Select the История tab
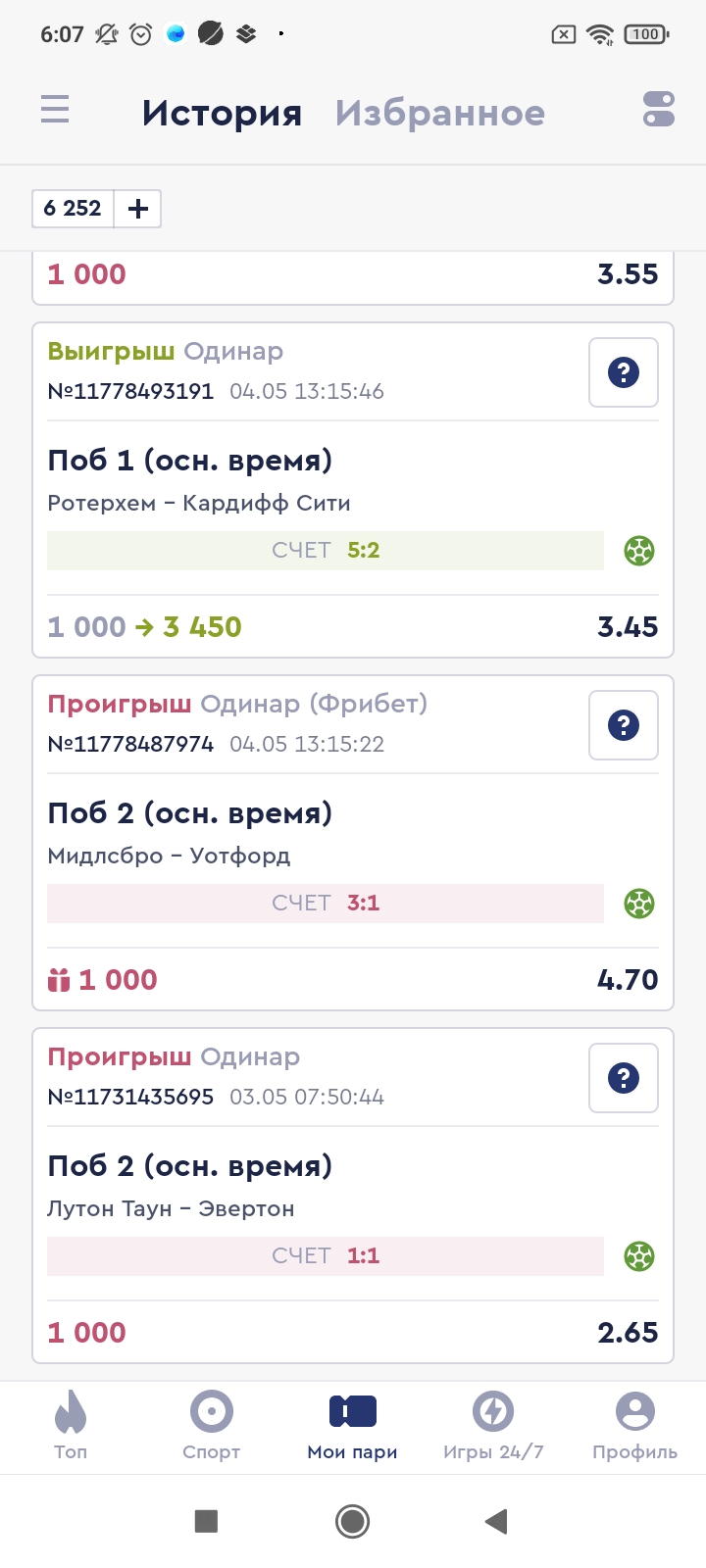706x1568 pixels. (222, 113)
